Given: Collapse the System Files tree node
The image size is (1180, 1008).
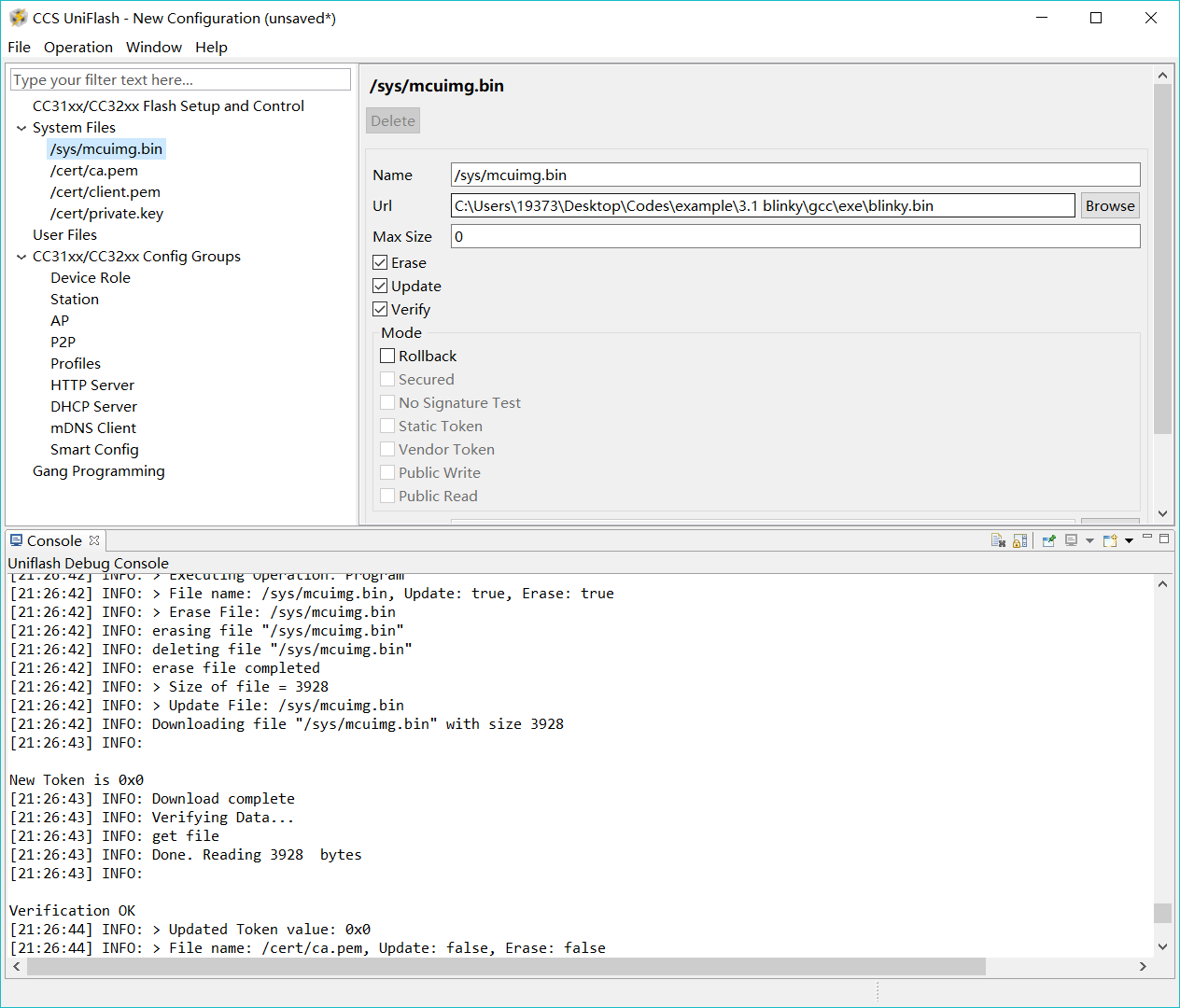Looking at the screenshot, I should point(21,128).
